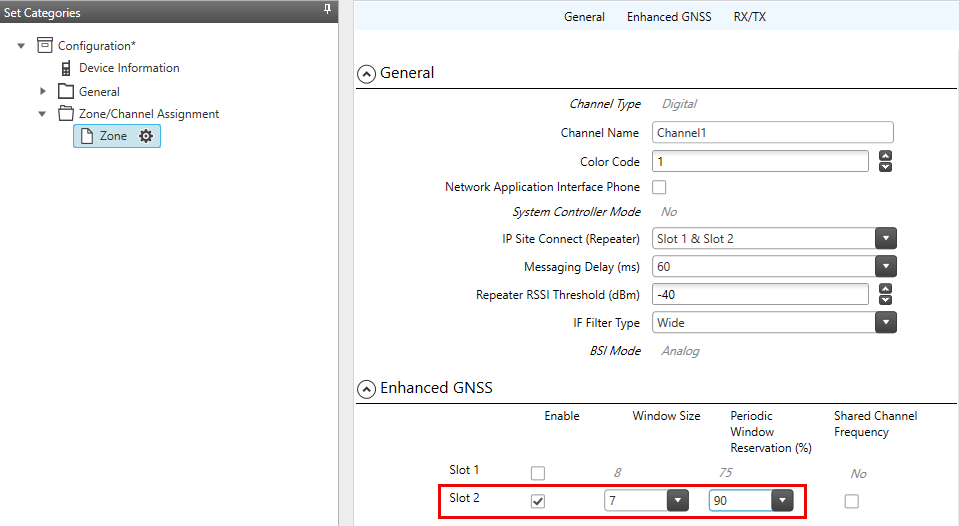Click the Zone document icon
Viewport: 959px width, 526px height.
point(87,136)
